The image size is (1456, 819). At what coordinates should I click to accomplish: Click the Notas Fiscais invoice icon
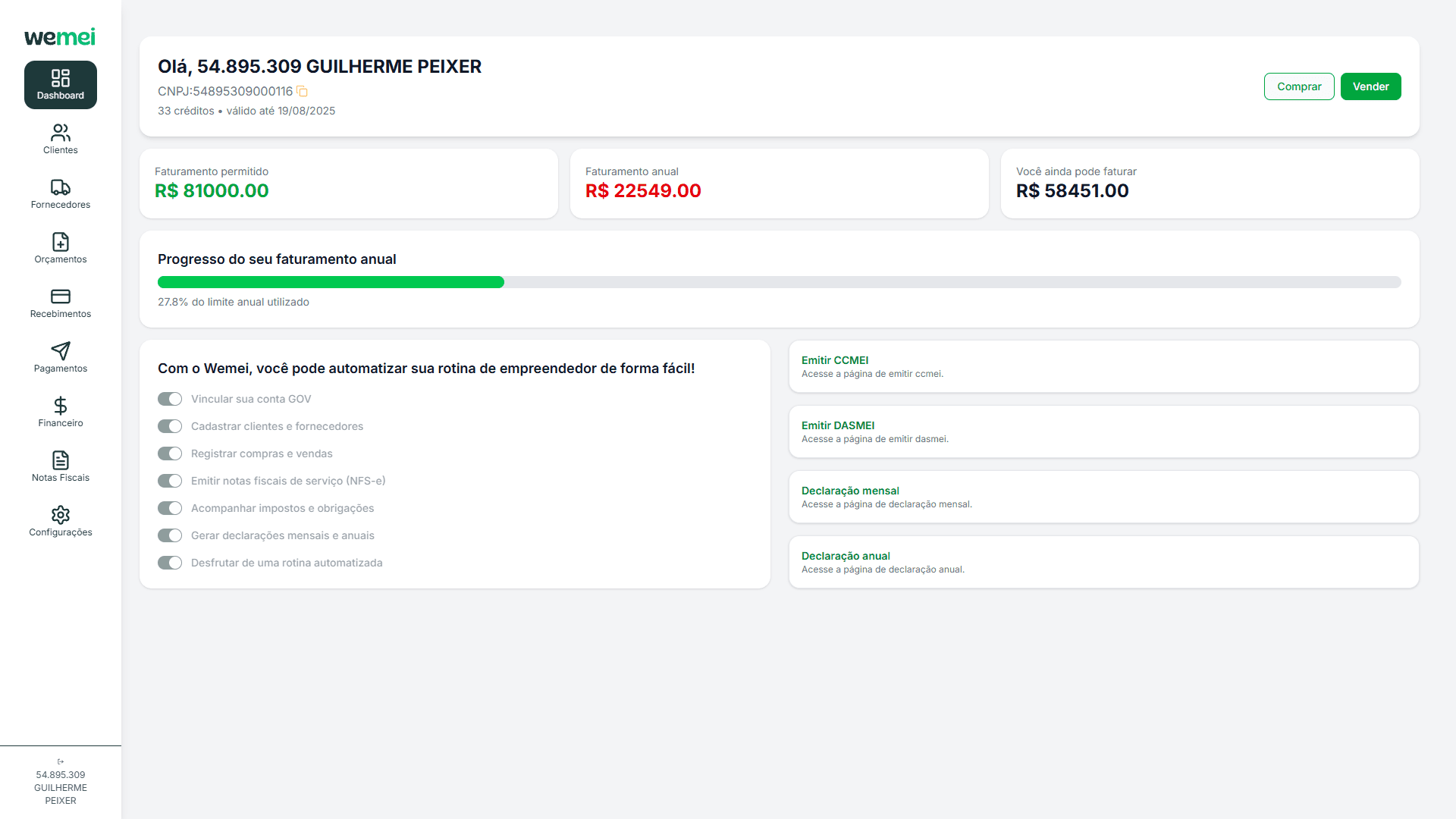coord(61,461)
